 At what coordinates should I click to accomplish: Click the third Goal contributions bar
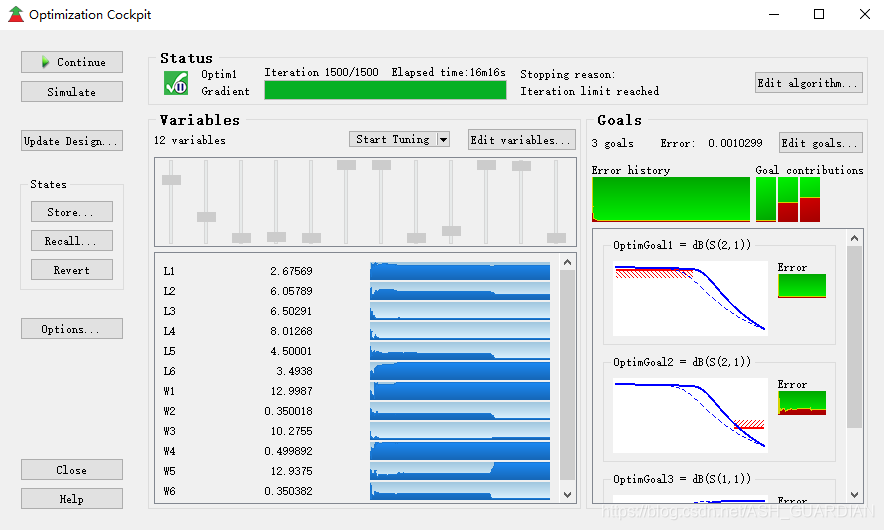click(x=810, y=199)
